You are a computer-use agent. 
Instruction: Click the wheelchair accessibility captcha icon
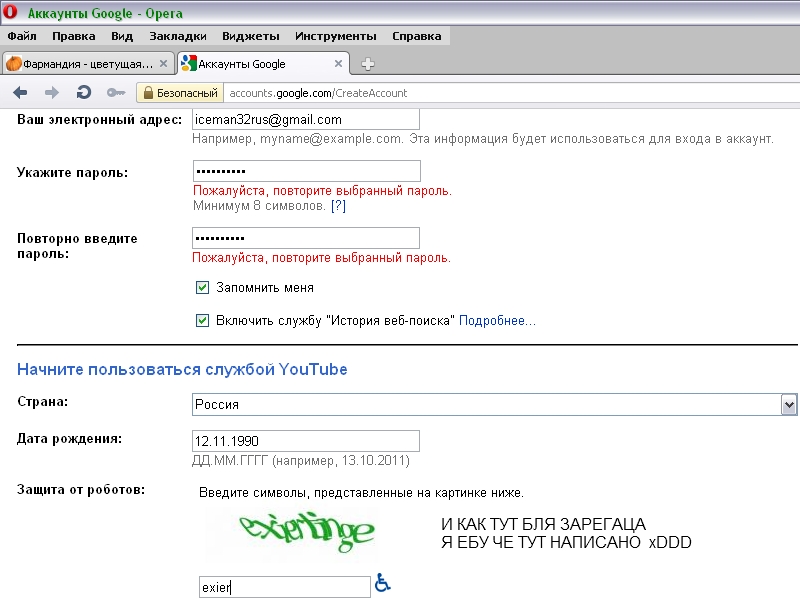(x=383, y=583)
